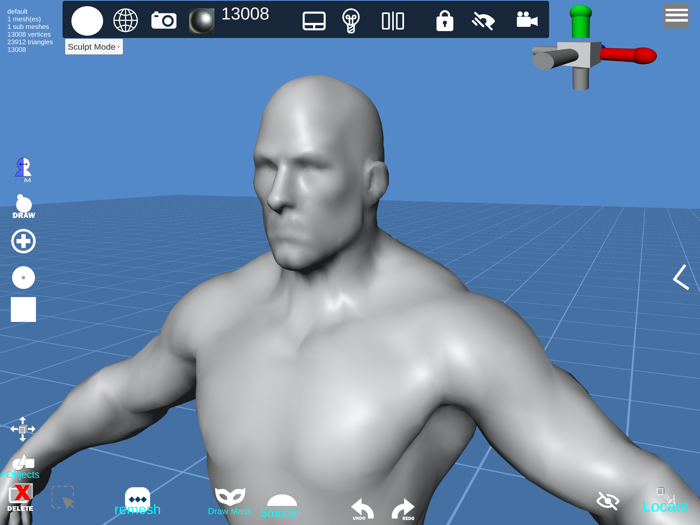The width and height of the screenshot is (700, 525).
Task: Toggle the hidden-eye icon in top toolbar
Action: [x=483, y=21]
